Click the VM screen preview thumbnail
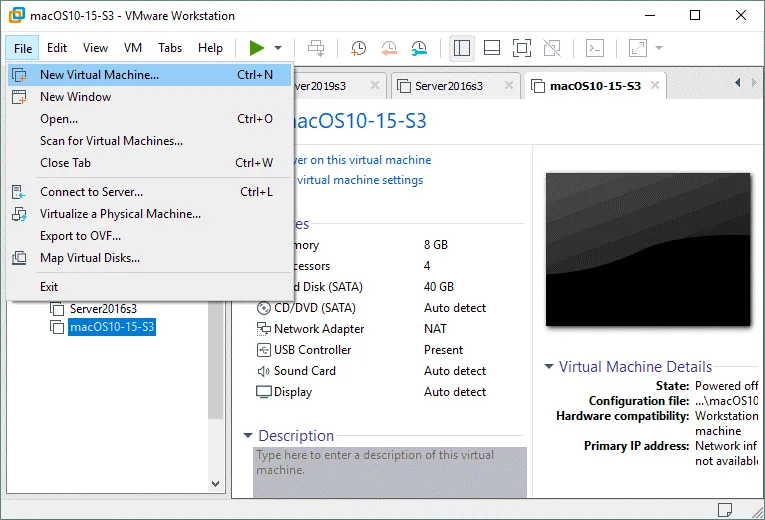The image size is (765, 520). [x=647, y=252]
